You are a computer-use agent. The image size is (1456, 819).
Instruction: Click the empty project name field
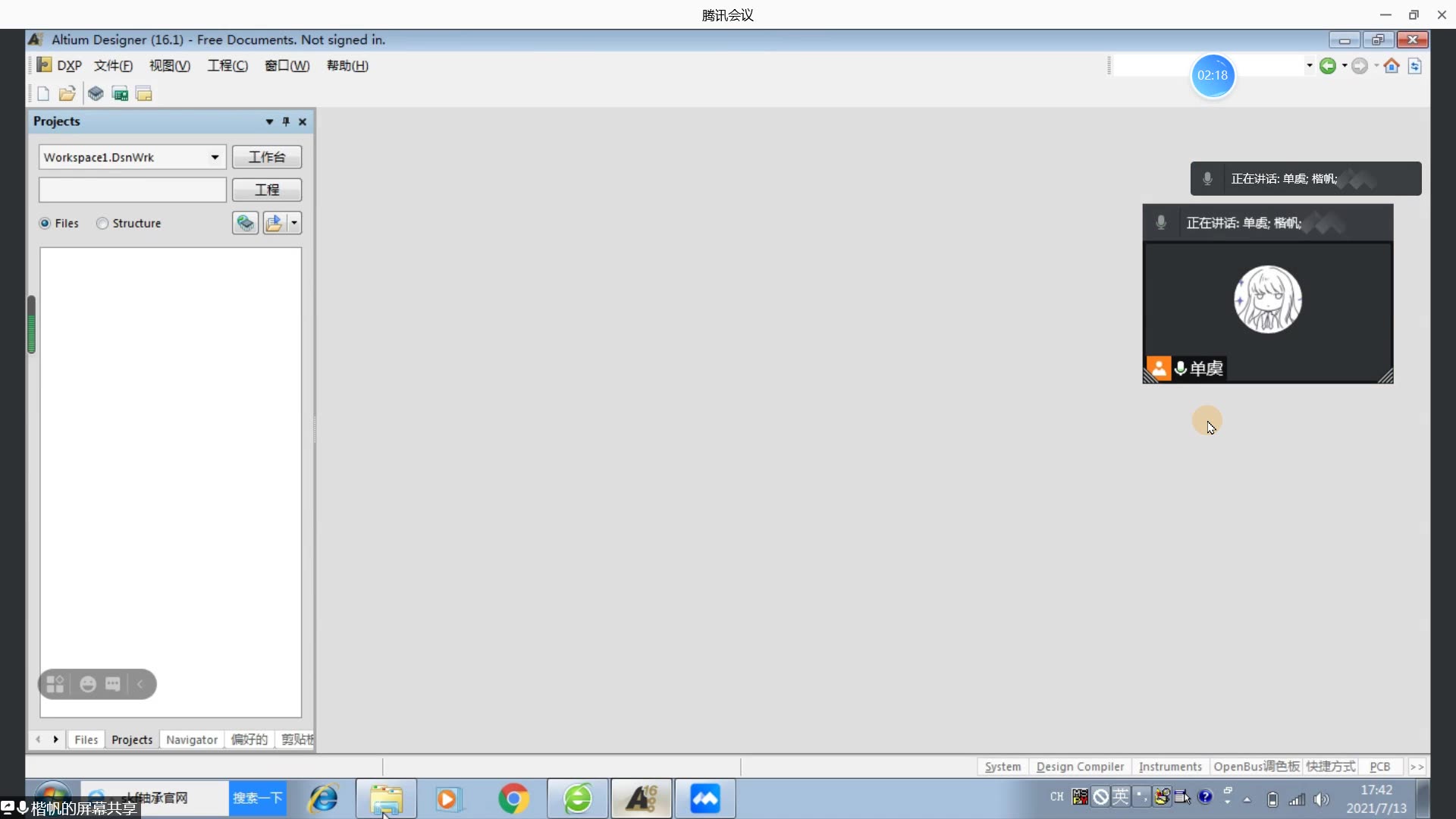pos(133,190)
